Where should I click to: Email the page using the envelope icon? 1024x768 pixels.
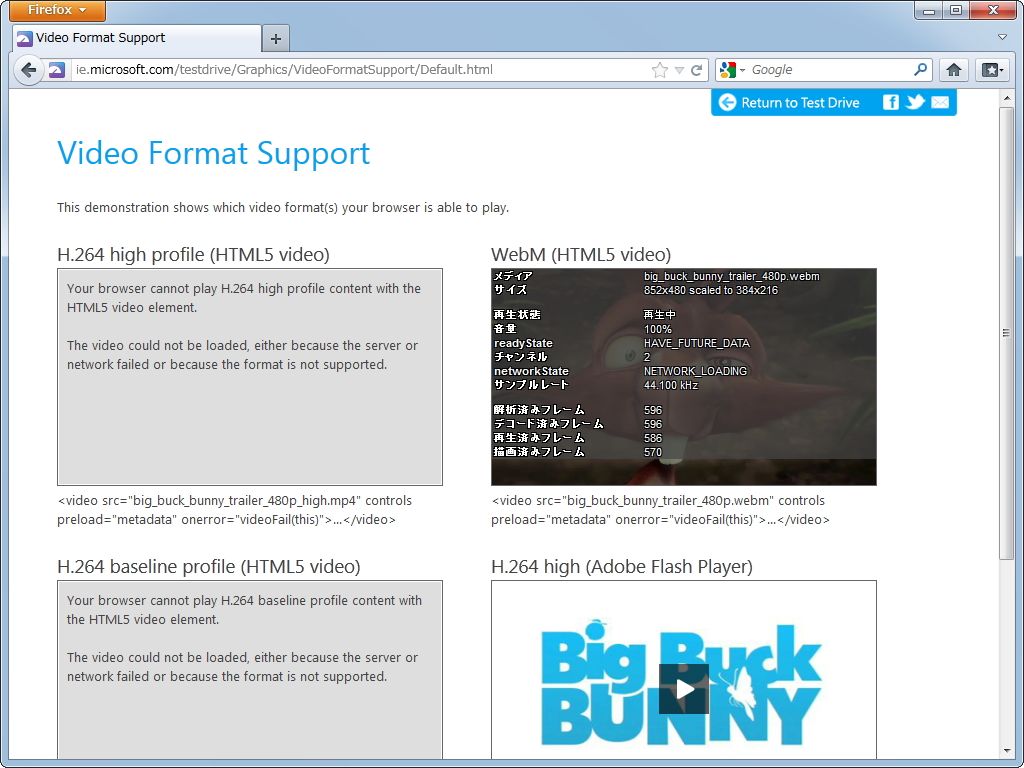[939, 102]
